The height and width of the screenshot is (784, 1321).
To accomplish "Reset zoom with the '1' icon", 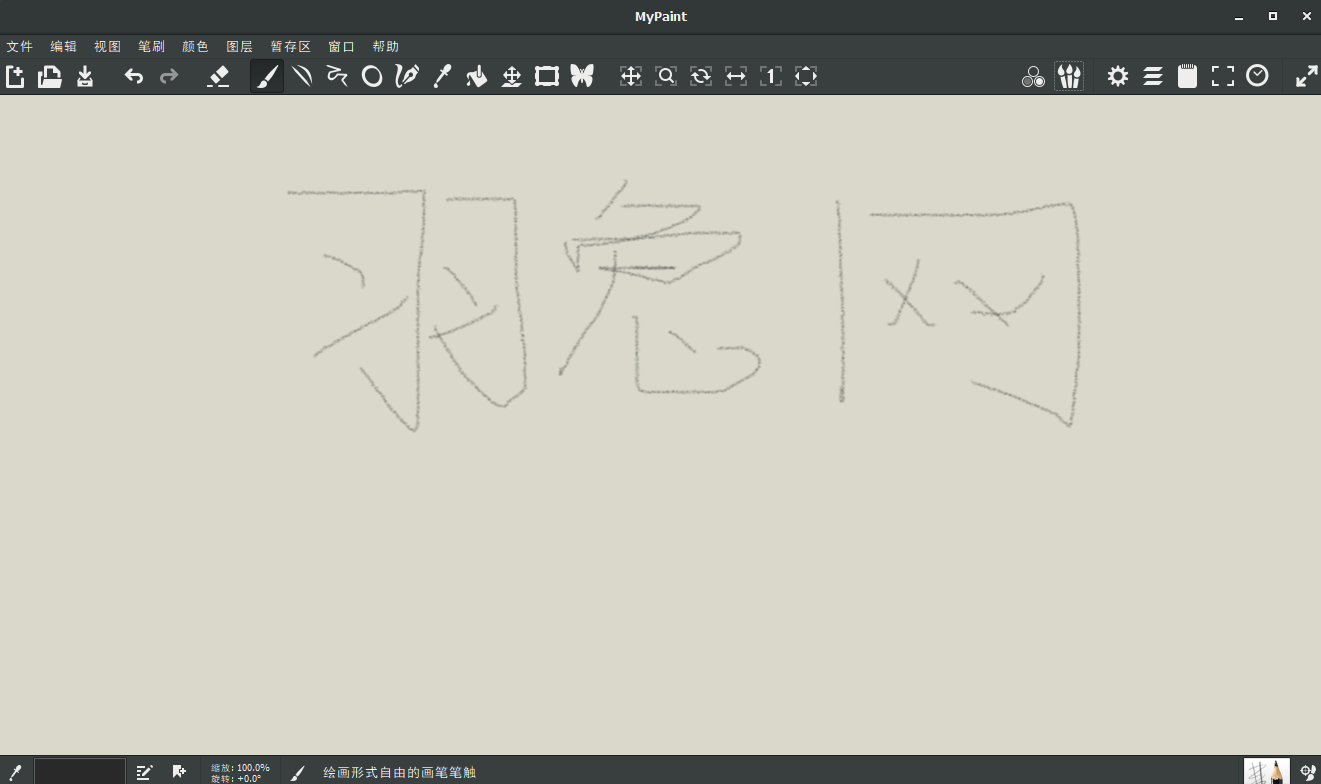I will 771,76.
